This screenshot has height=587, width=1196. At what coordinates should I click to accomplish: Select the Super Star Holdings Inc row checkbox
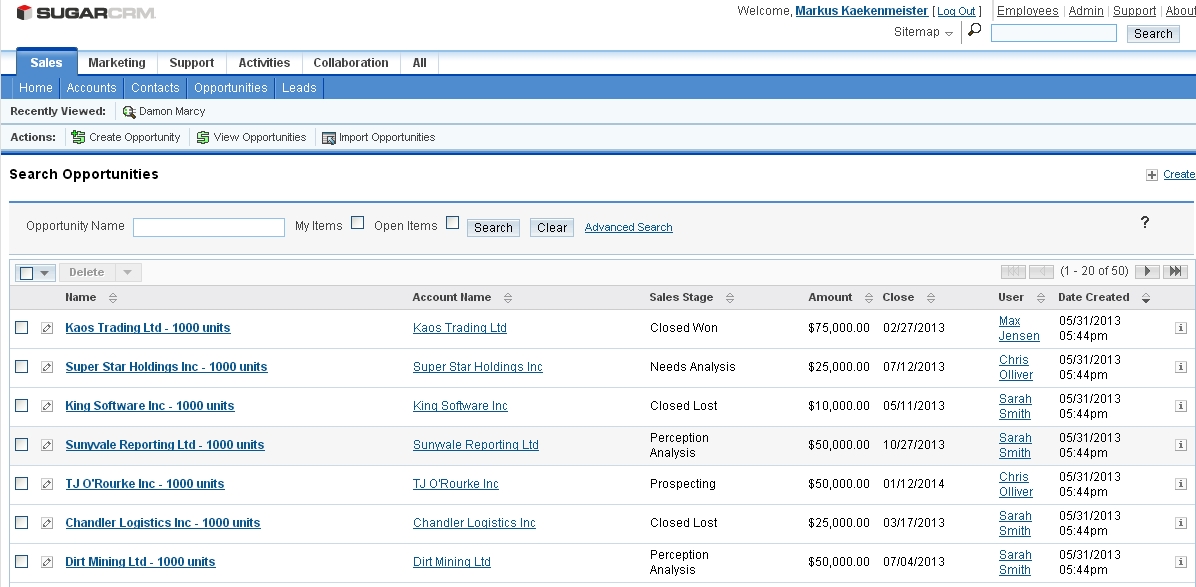pos(21,366)
